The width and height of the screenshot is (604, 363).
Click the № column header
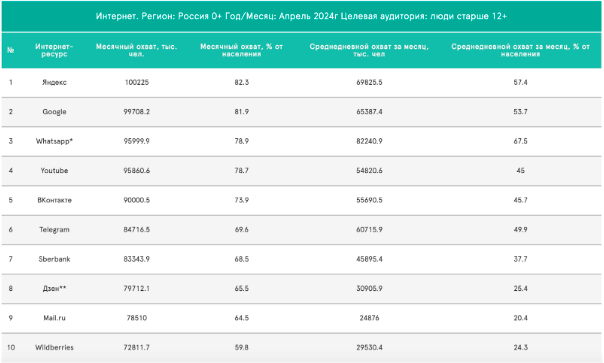[x=11, y=50]
